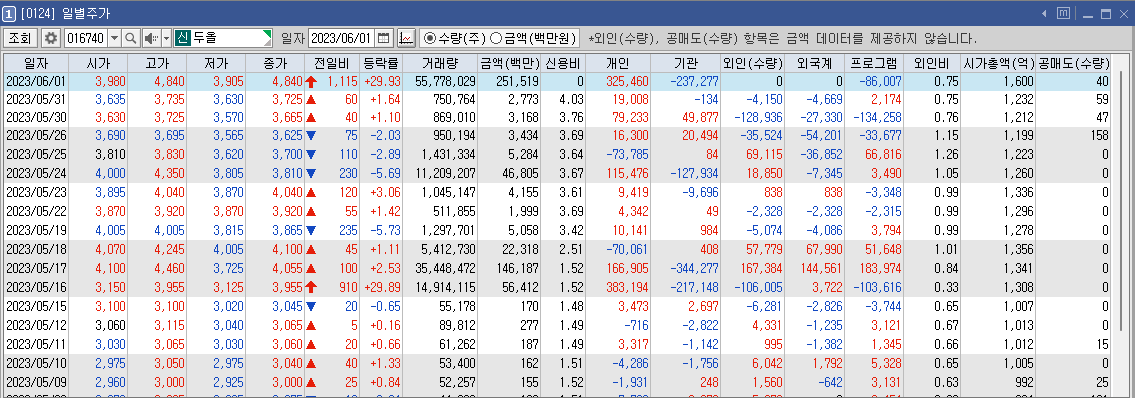
Task: Click the program value 183,974
Action: tap(880, 267)
